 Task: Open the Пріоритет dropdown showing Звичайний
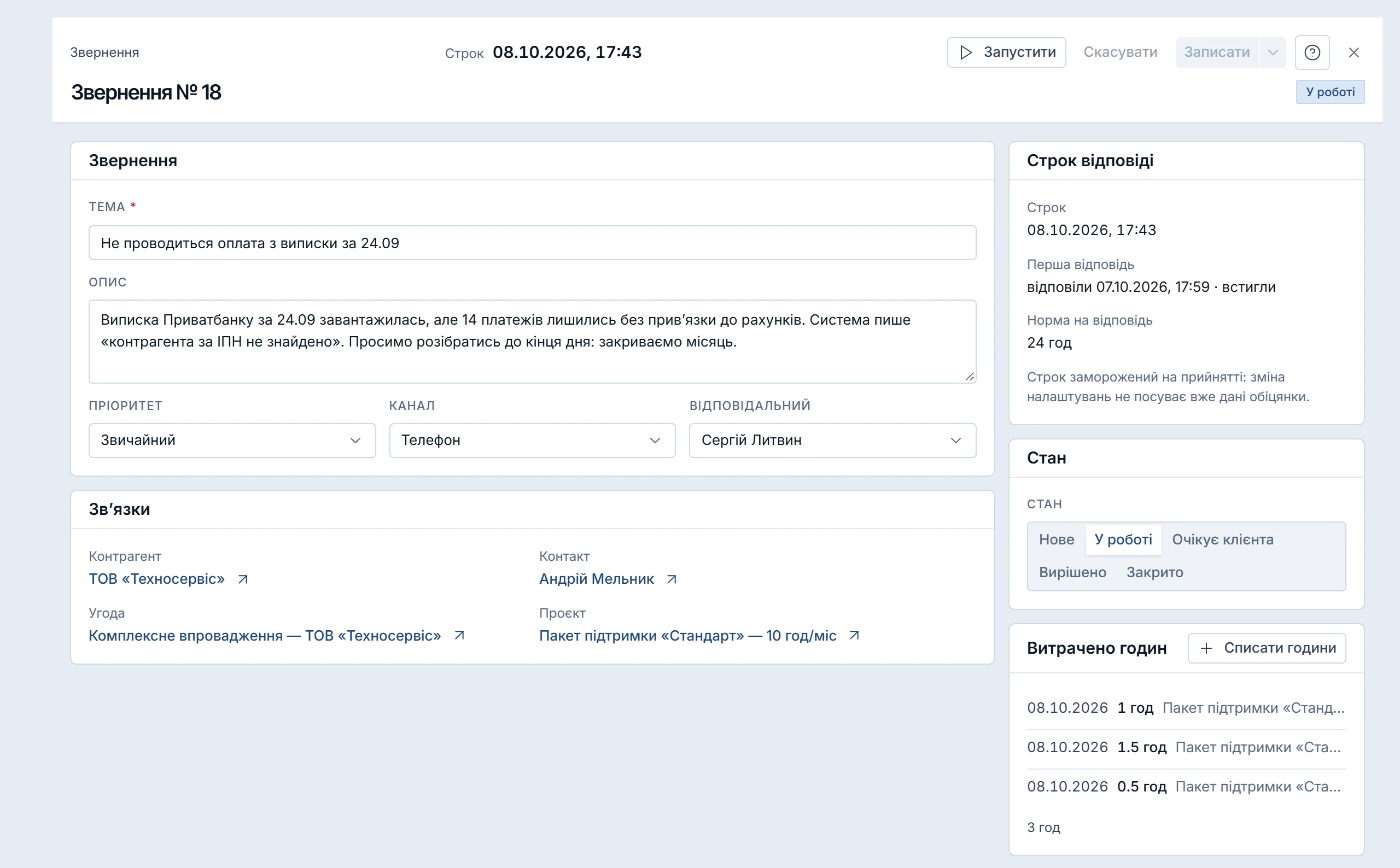pos(232,441)
